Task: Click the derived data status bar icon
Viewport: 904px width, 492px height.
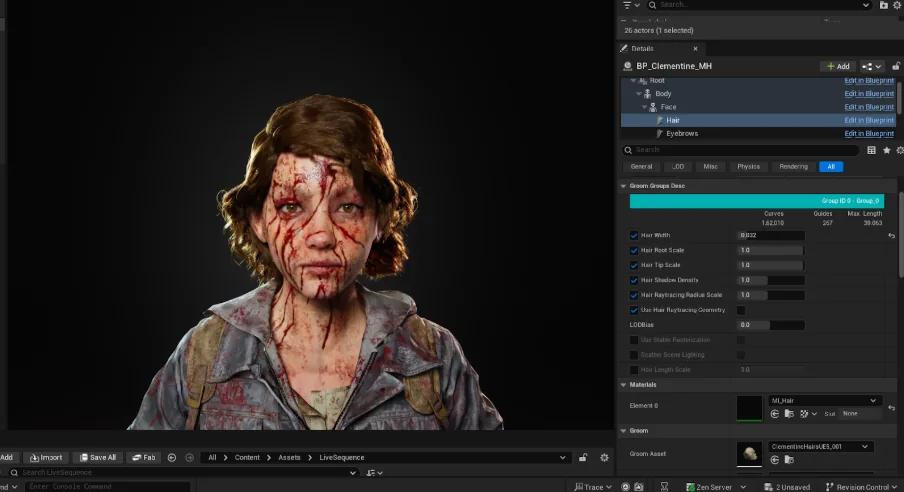Action: pos(638,487)
